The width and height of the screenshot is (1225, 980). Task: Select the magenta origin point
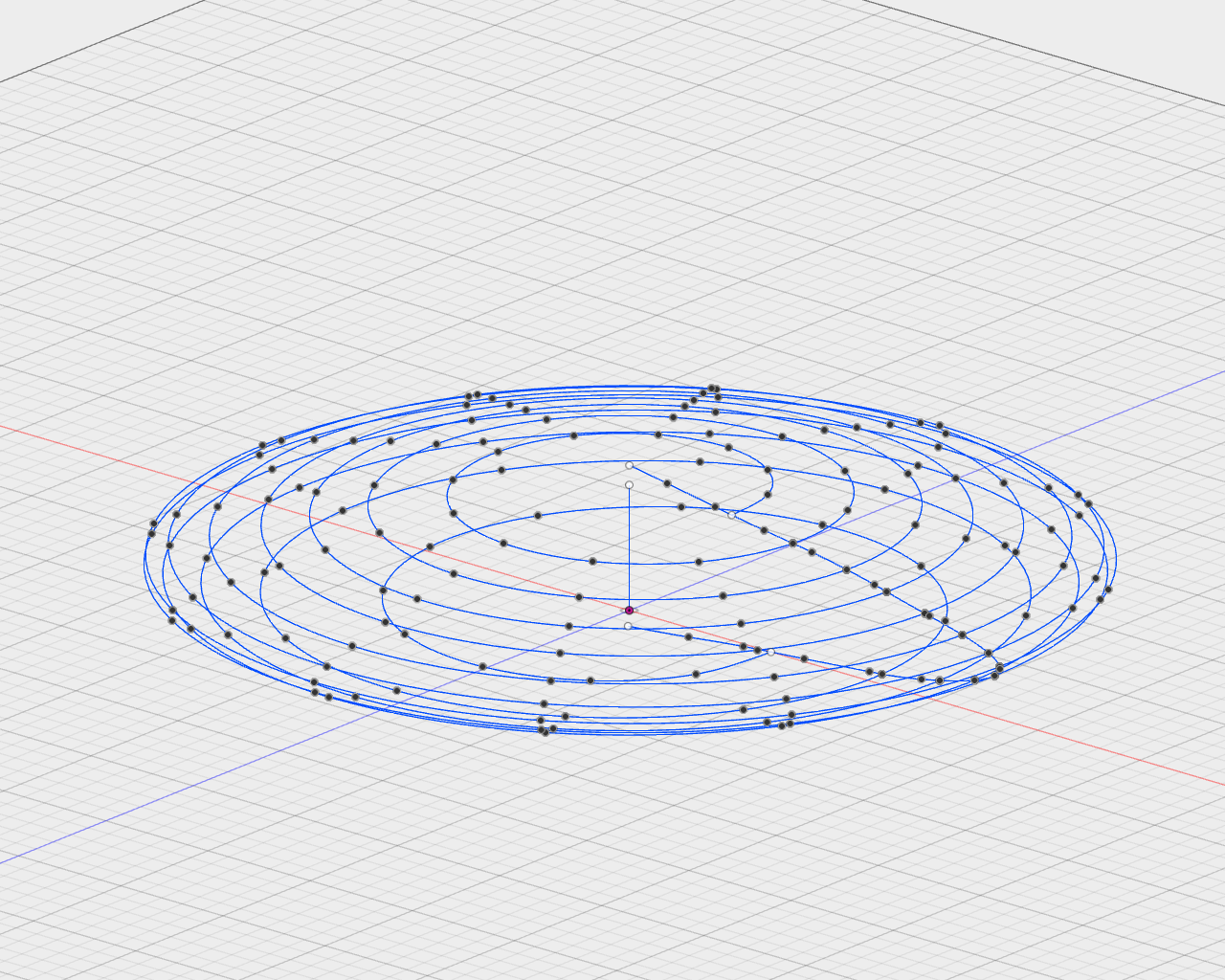coord(630,610)
